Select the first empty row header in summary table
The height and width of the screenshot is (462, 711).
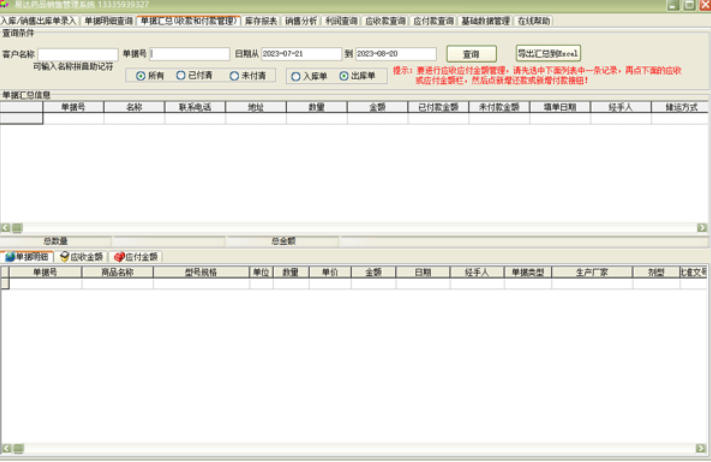(21, 118)
